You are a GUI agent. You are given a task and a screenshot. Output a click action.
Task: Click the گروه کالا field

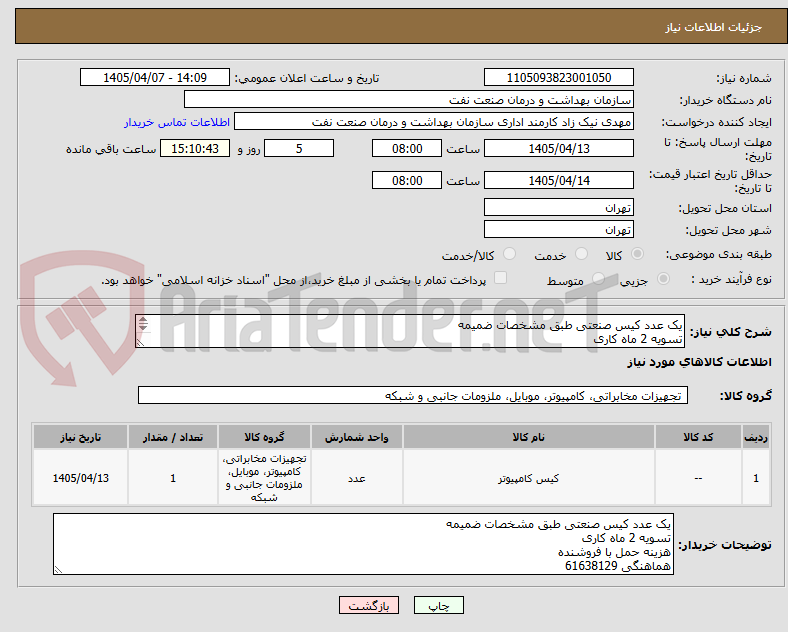413,395
